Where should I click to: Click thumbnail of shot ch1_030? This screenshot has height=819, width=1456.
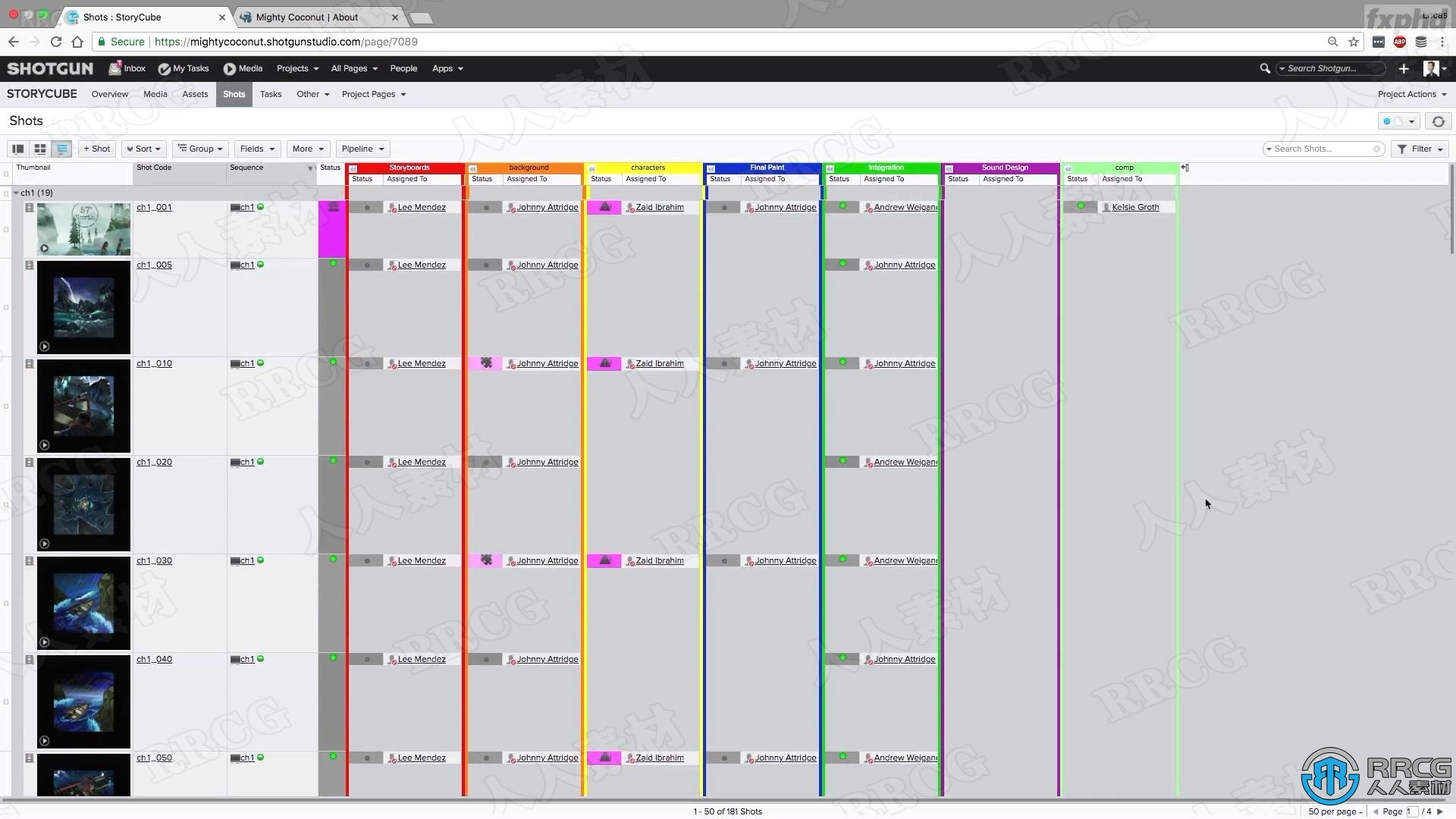83,601
